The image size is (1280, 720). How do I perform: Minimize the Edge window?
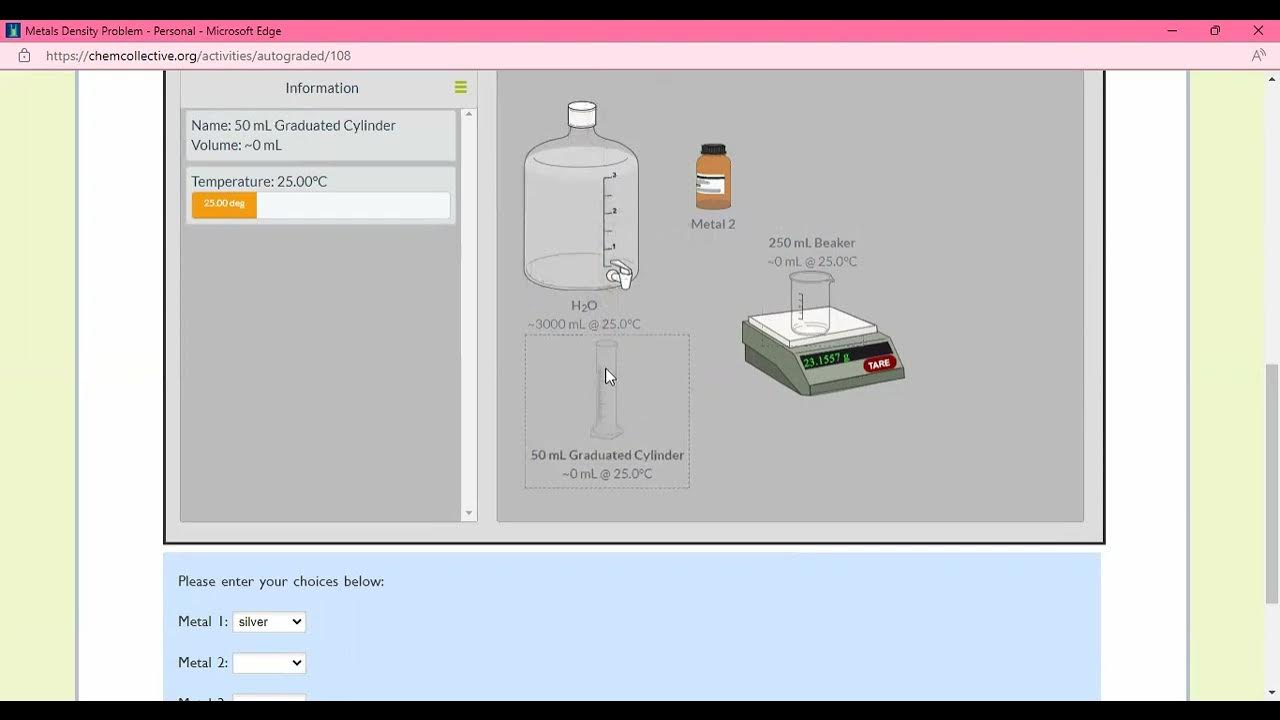1172,31
